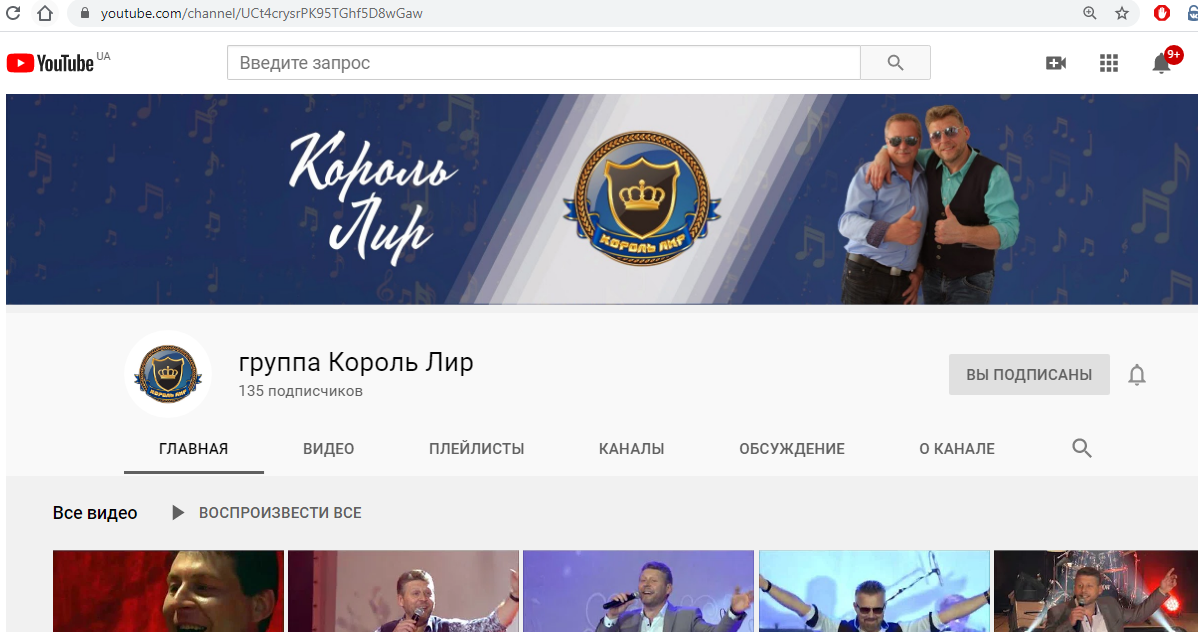Click the channel name группа Король Лир
1198x632 pixels.
point(355,362)
